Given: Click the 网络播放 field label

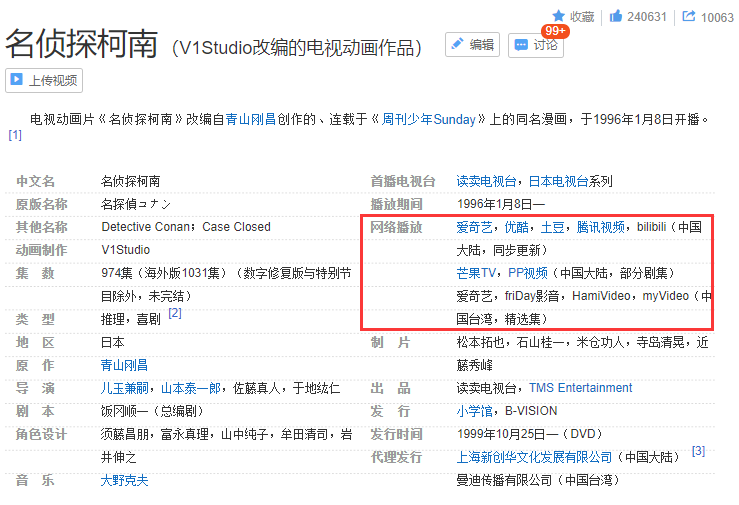Looking at the screenshot, I should pos(396,228).
